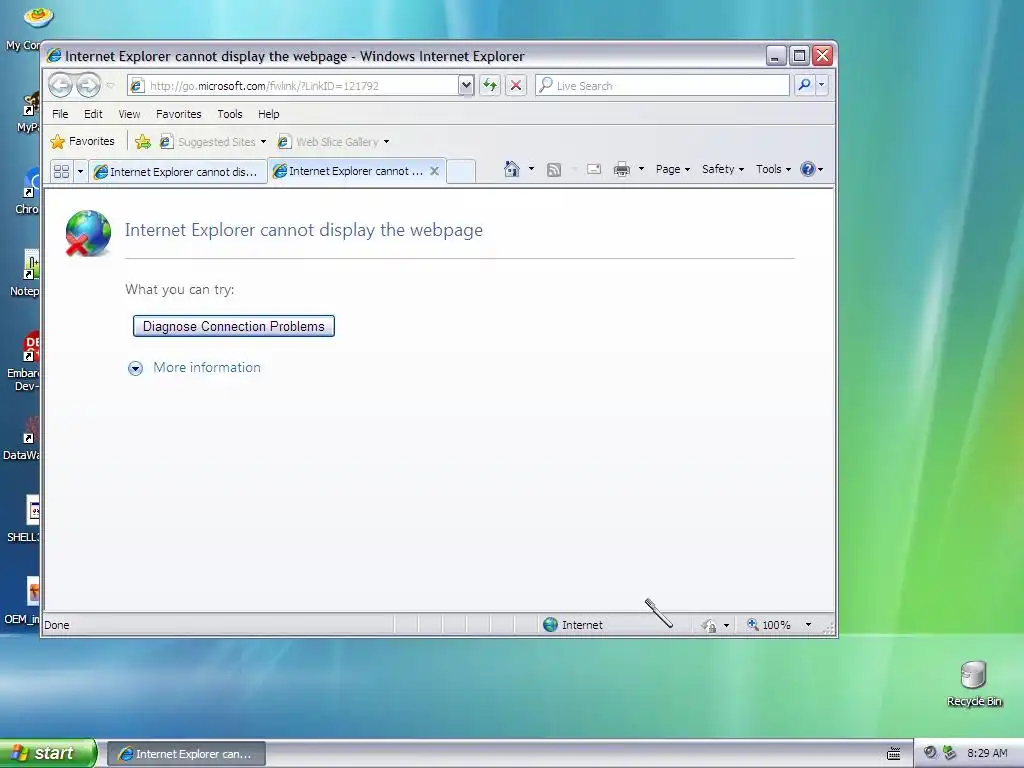Open the search provider dropdown arrow
Screen dimensions: 1024x768
point(822,85)
